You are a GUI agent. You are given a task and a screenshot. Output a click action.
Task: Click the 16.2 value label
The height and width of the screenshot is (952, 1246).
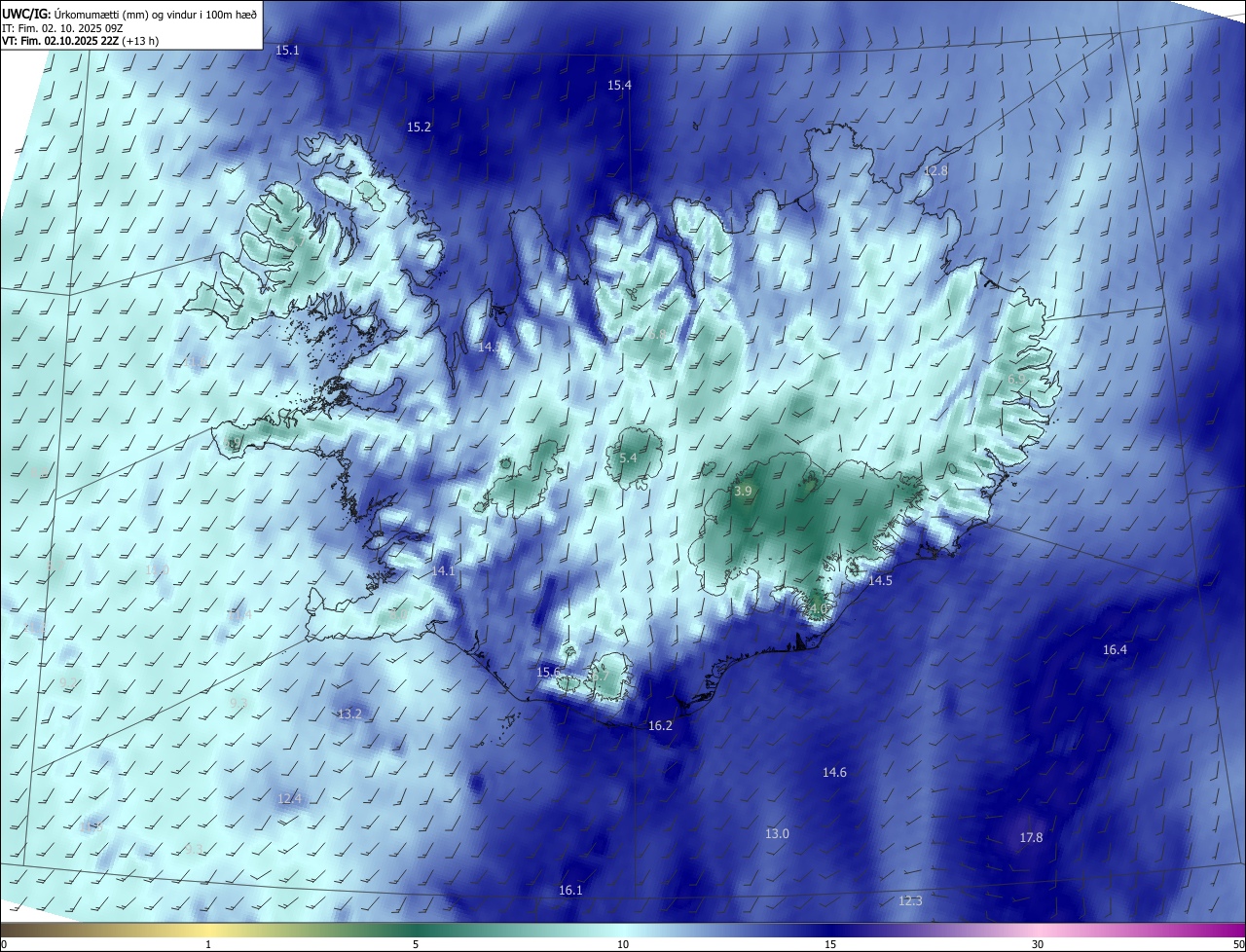tap(660, 725)
